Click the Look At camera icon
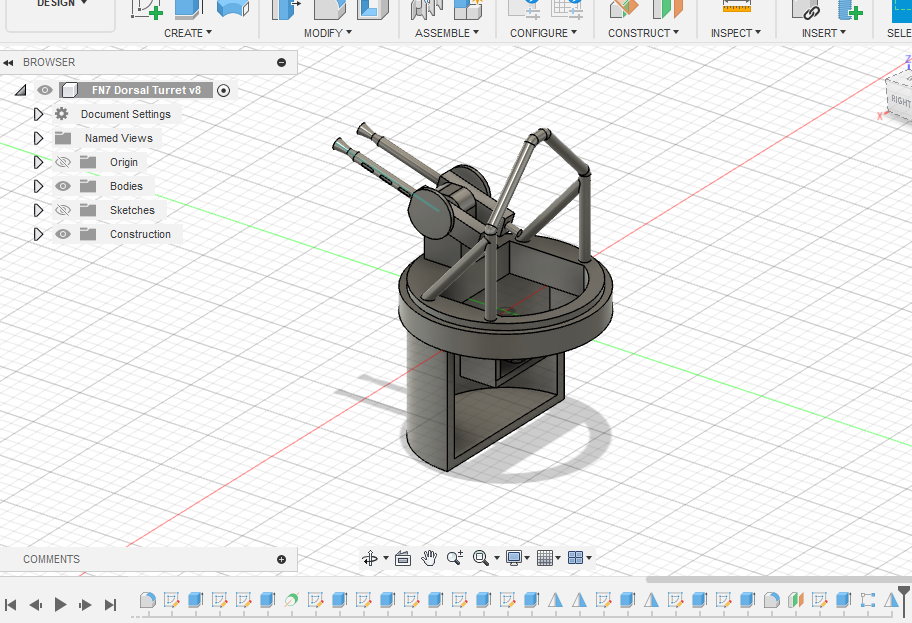This screenshot has height=623, width=912. (403, 558)
